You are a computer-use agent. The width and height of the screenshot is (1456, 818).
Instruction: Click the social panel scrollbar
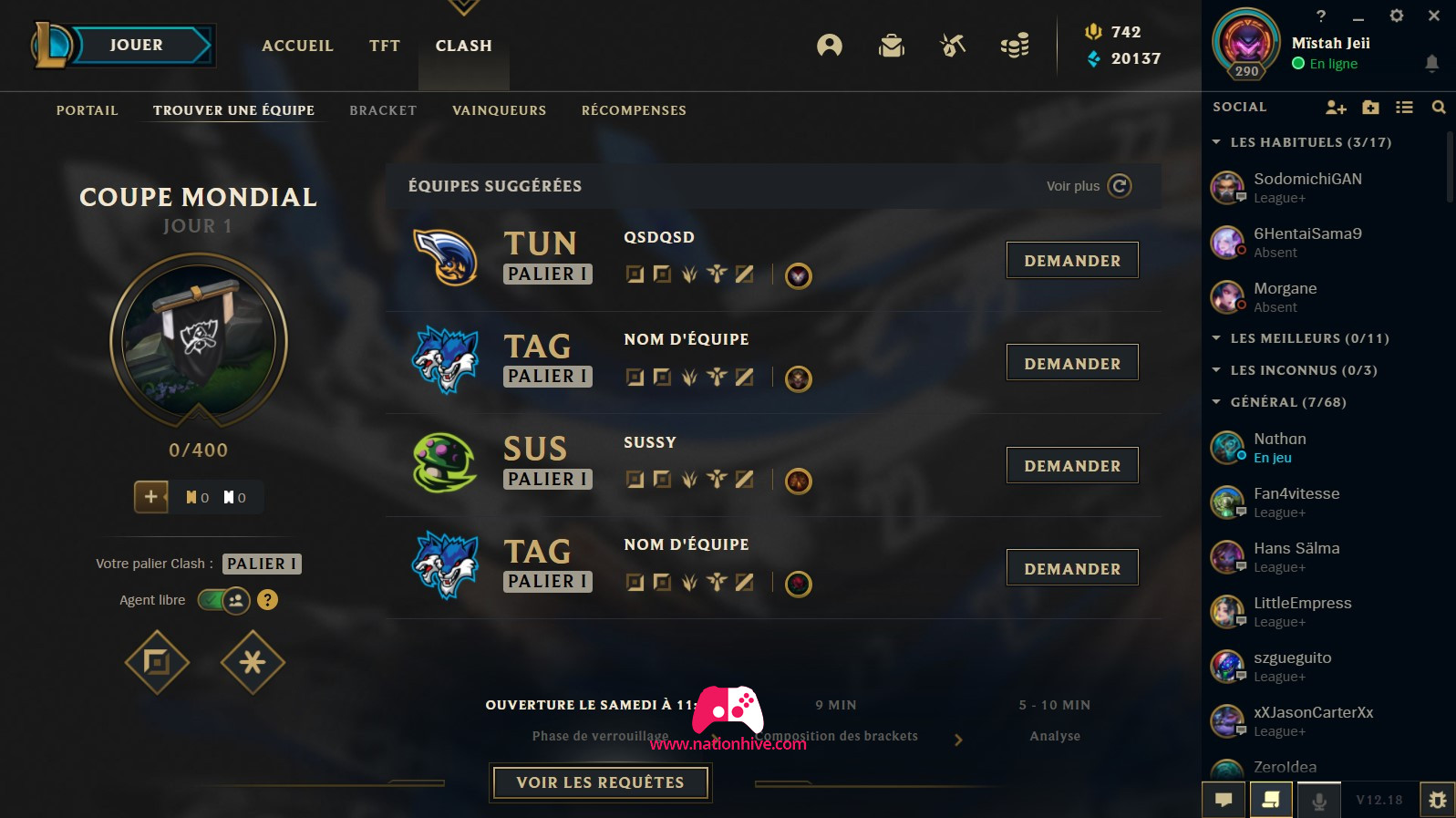click(x=1450, y=169)
